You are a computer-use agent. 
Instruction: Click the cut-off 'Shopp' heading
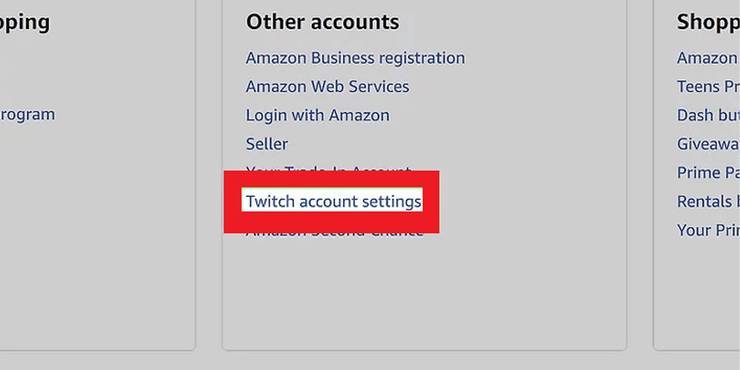pyautogui.click(x=708, y=22)
